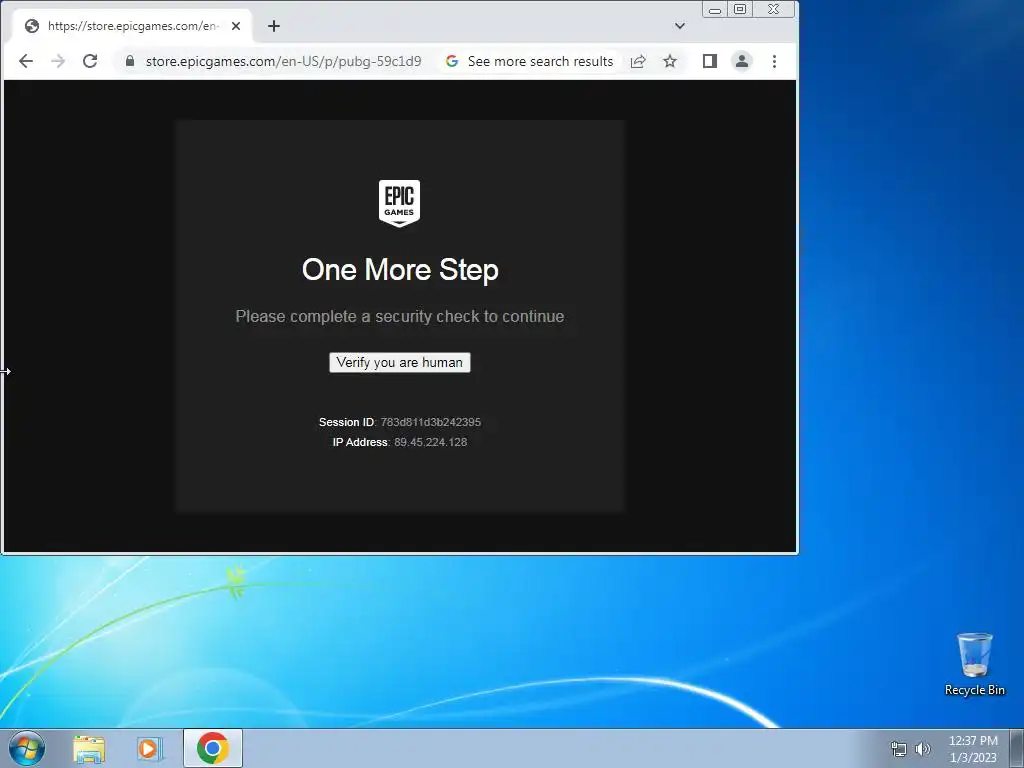
Task: Open Windows Explorer from the taskbar
Action: click(89, 749)
